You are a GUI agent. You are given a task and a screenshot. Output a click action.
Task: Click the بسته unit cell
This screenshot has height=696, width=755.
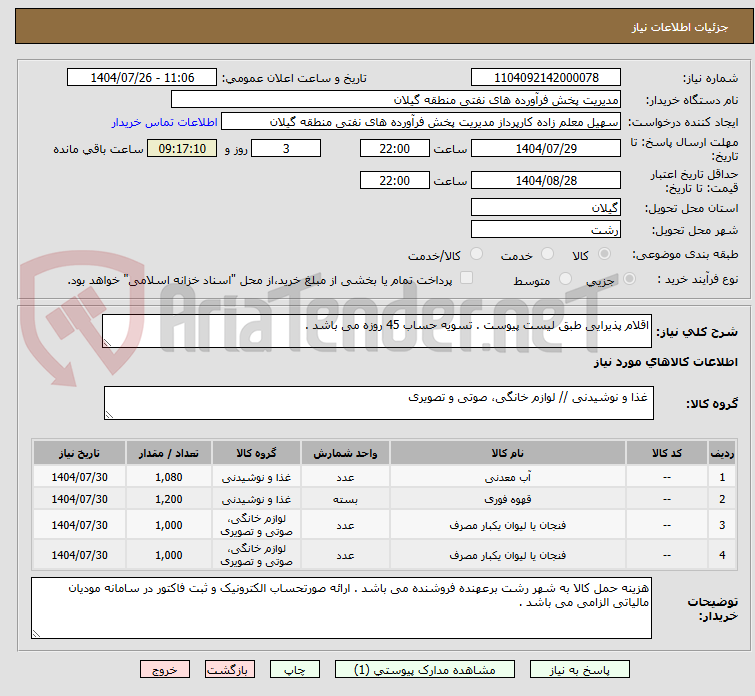345,499
